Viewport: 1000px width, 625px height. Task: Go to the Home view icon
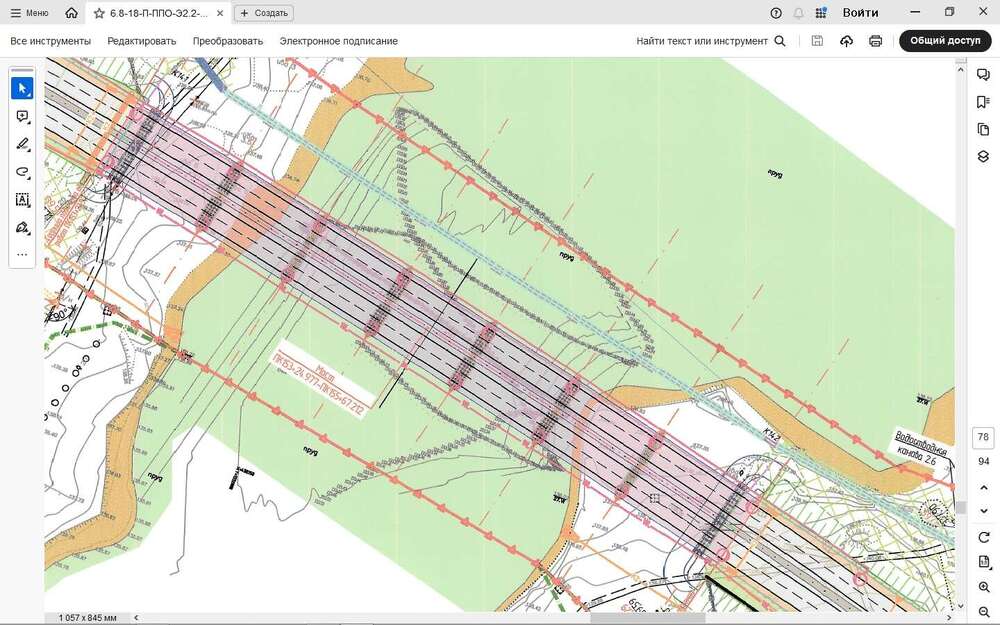click(71, 13)
